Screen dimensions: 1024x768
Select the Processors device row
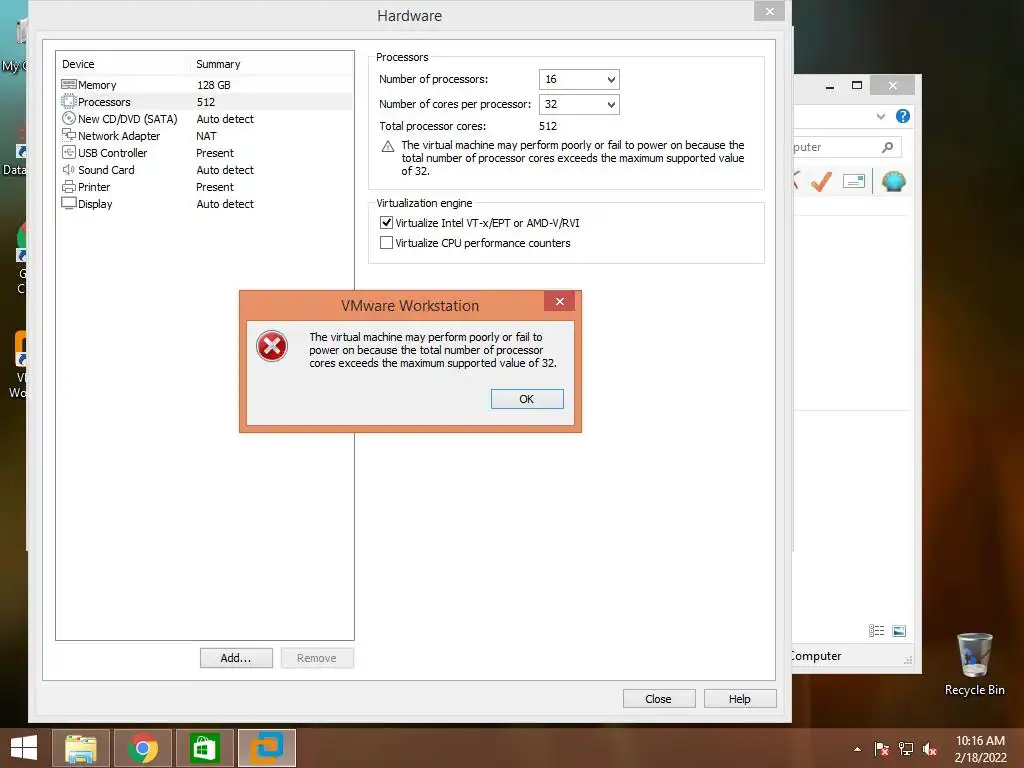206,102
